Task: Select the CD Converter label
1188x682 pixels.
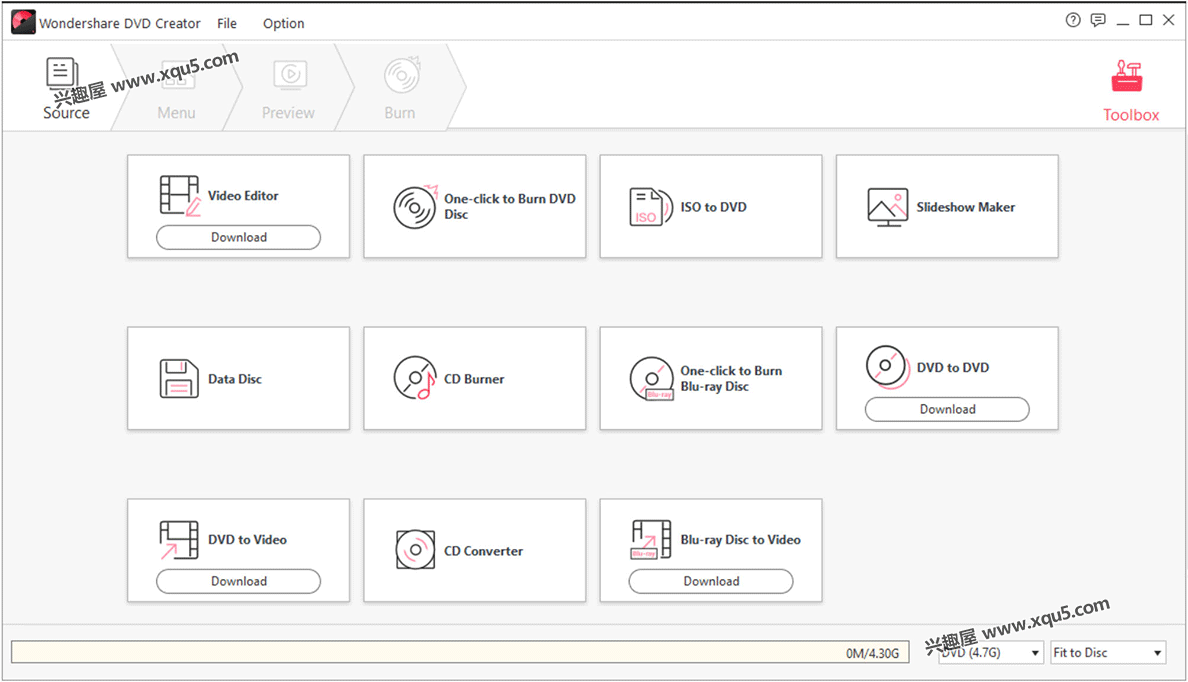Action: point(483,551)
